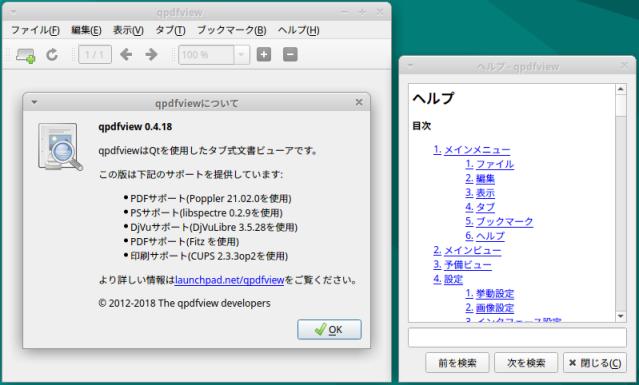Click the Help scrollbar down arrow
This screenshot has height=385, width=639.
621,316
